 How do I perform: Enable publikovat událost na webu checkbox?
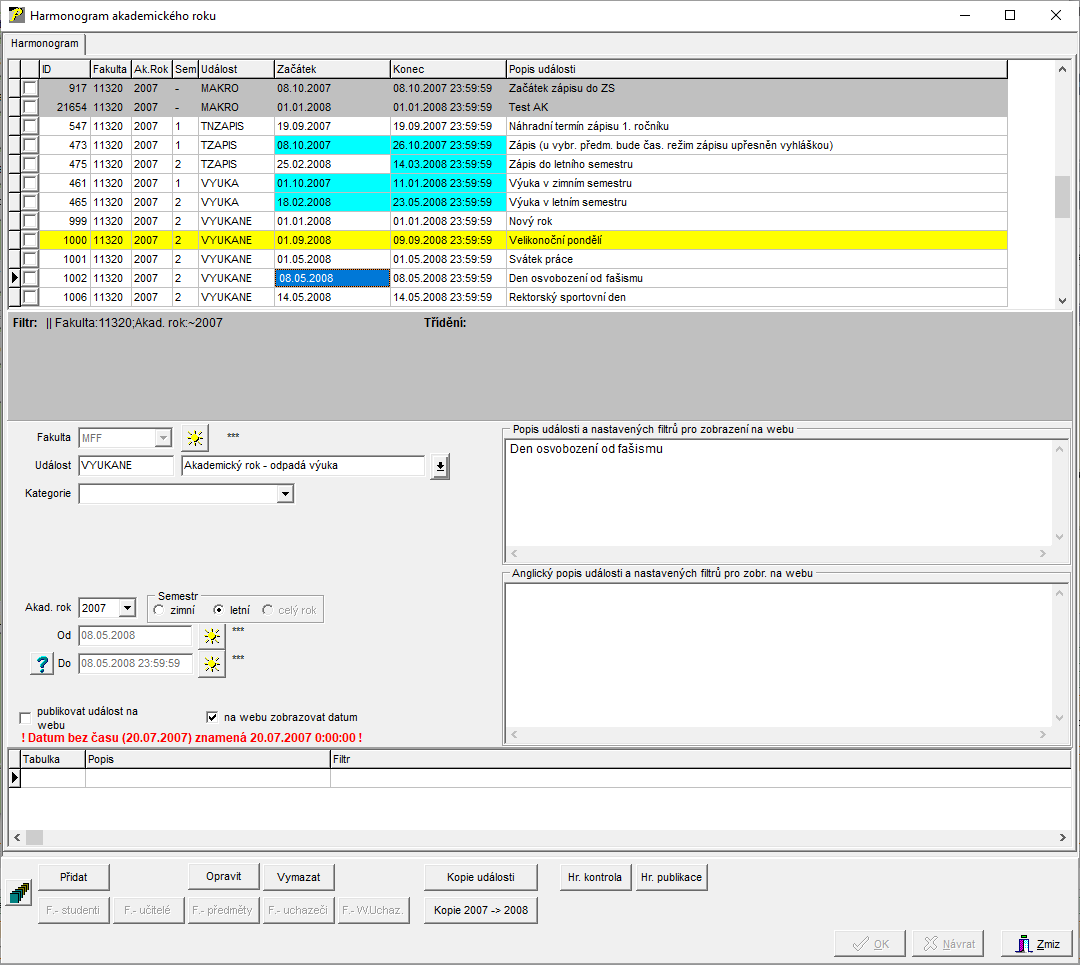tap(26, 718)
